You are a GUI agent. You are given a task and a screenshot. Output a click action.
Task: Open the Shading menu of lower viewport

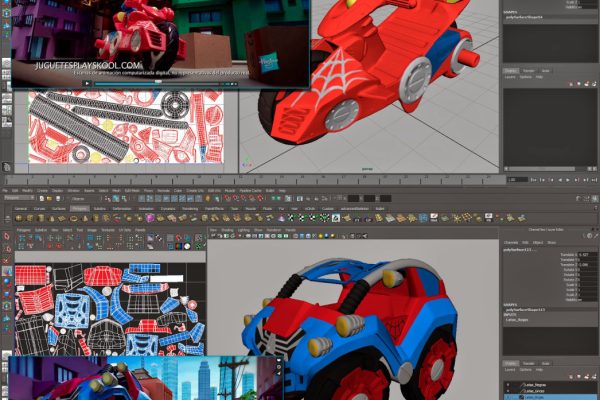pos(228,230)
